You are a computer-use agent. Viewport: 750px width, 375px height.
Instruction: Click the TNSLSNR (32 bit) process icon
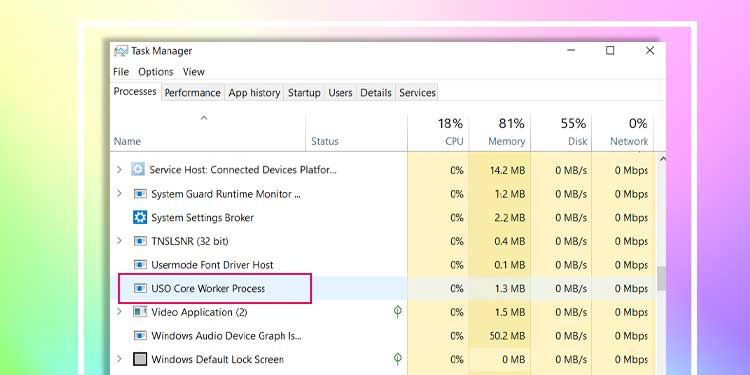(x=140, y=241)
